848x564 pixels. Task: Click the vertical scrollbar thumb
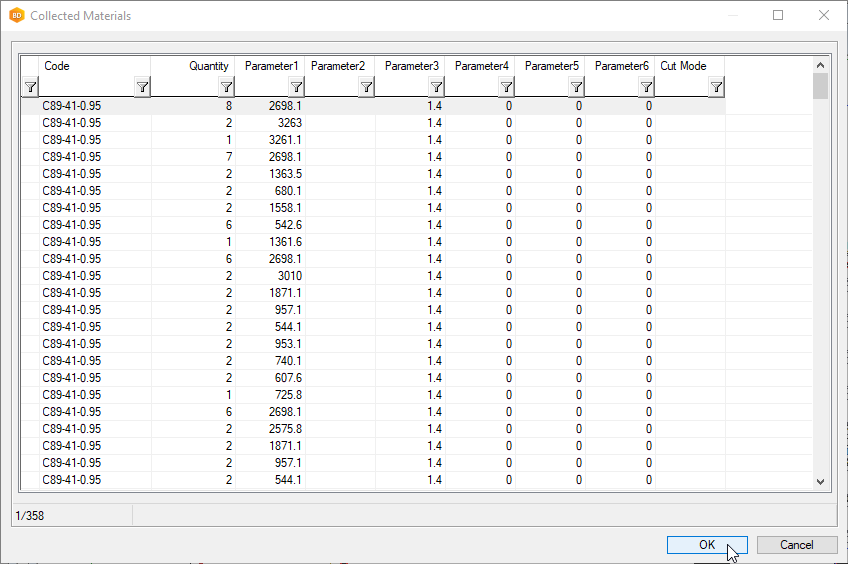click(x=820, y=86)
